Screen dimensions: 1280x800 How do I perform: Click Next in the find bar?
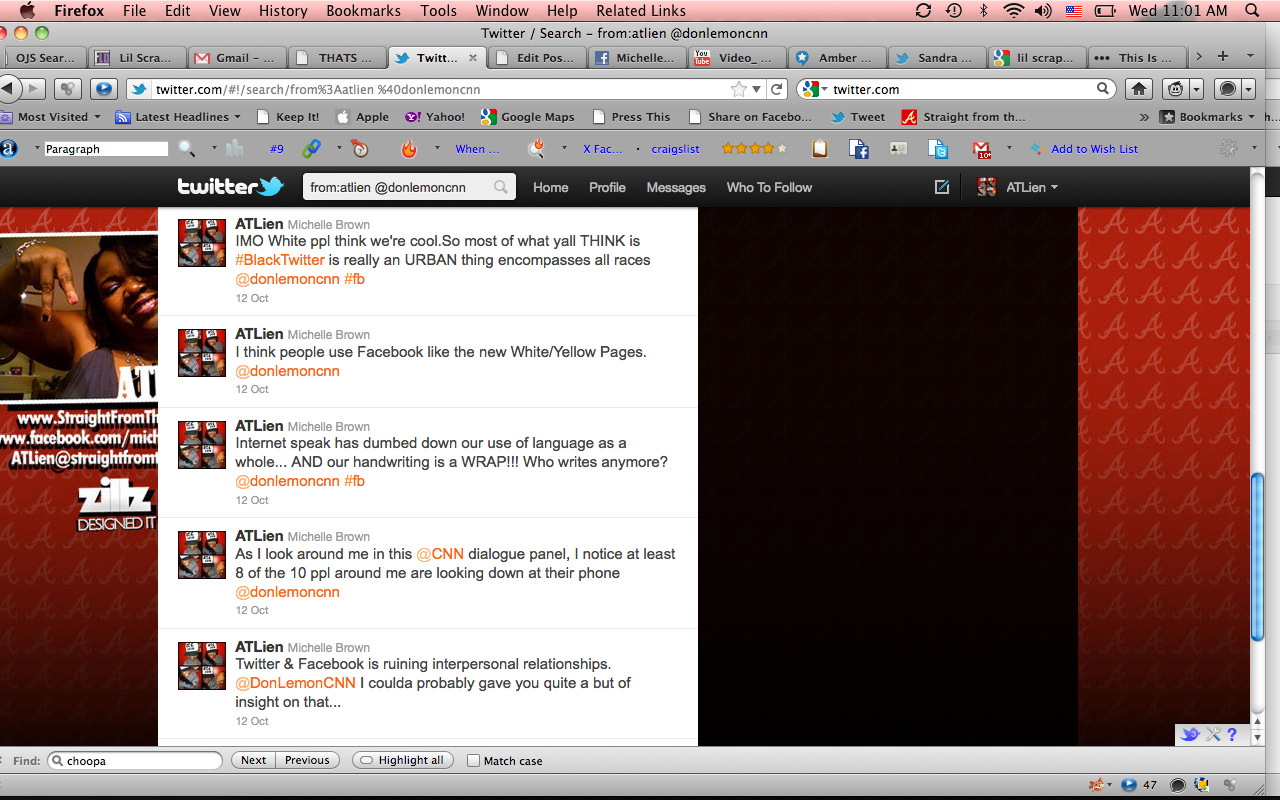click(x=253, y=760)
